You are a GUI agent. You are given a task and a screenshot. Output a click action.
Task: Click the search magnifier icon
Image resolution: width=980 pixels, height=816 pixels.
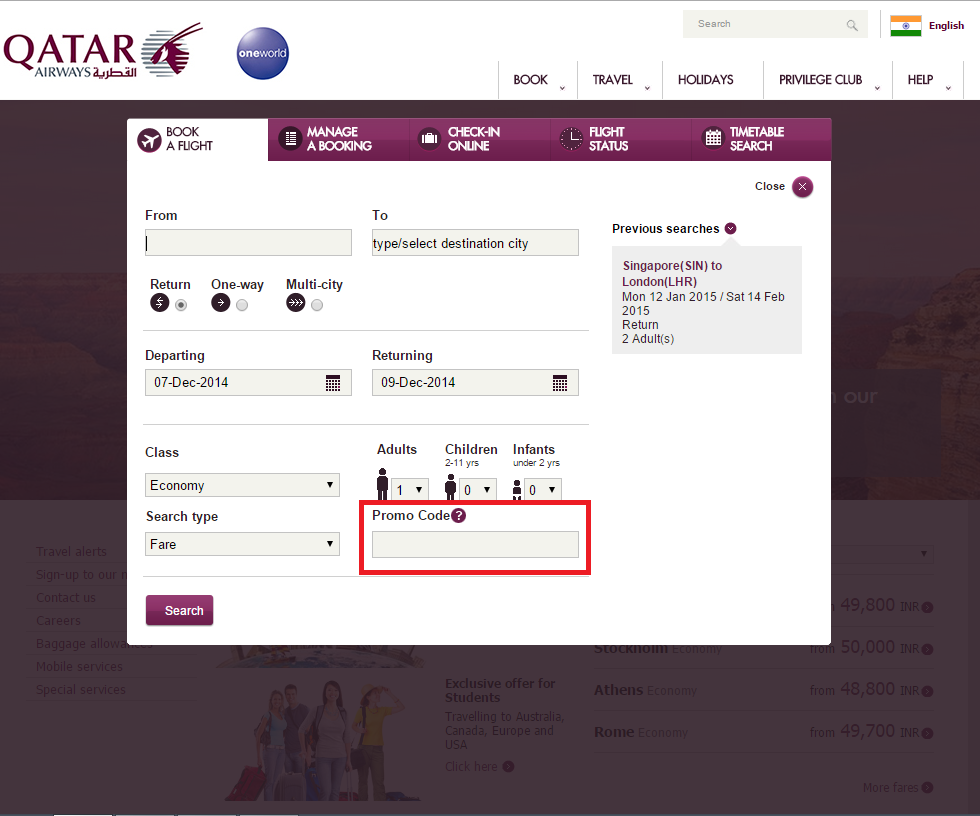click(x=852, y=25)
